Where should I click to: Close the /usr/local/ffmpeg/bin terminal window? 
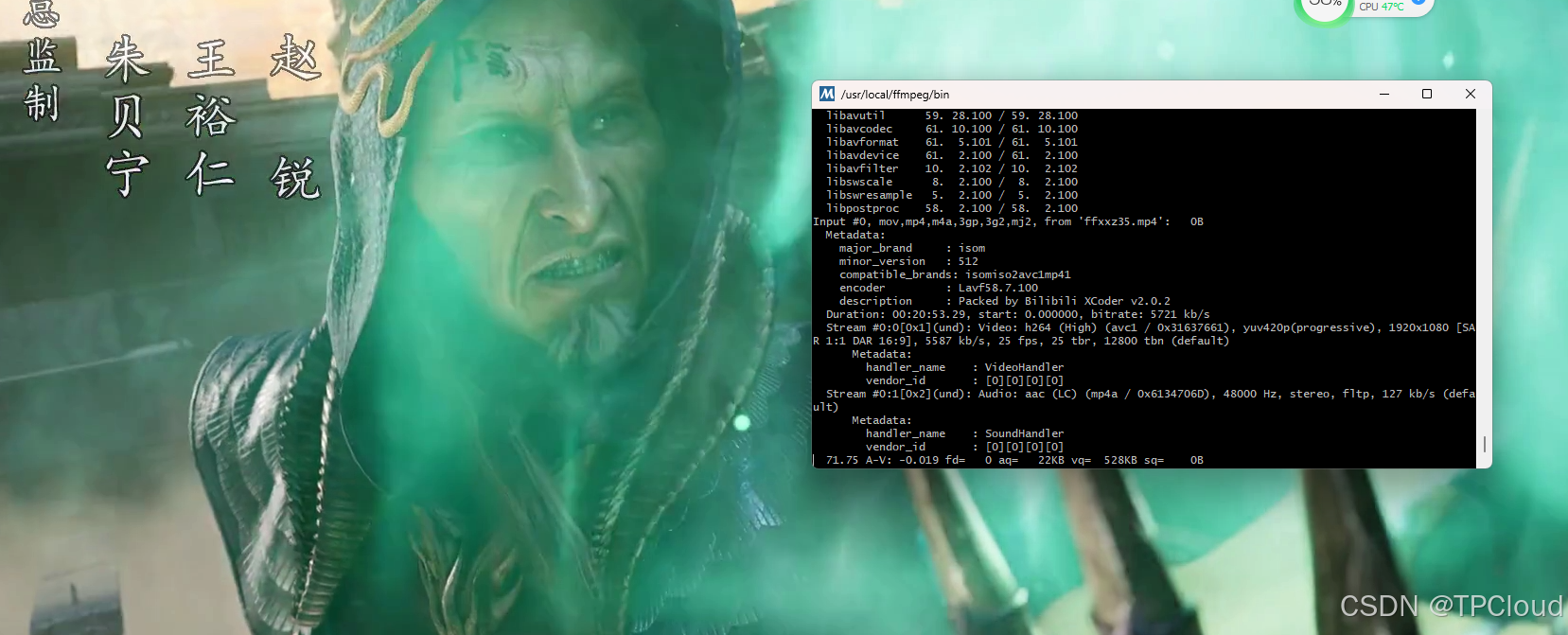click(1470, 94)
